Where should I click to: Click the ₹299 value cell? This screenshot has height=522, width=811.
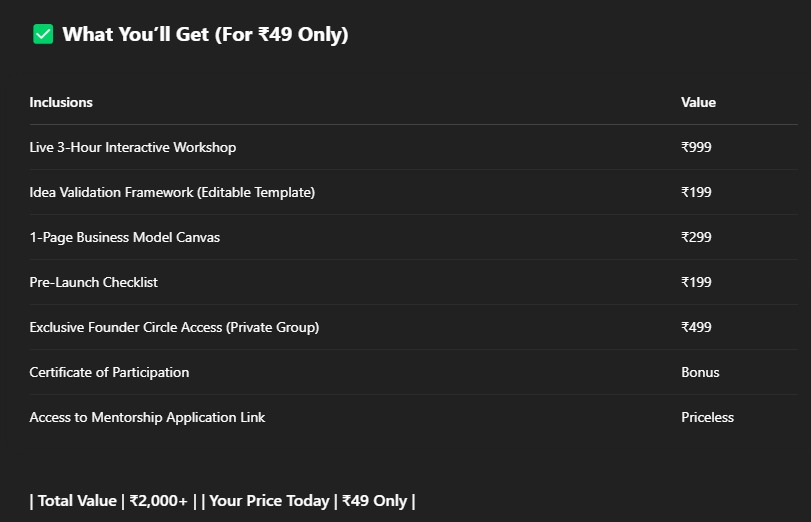pos(696,237)
